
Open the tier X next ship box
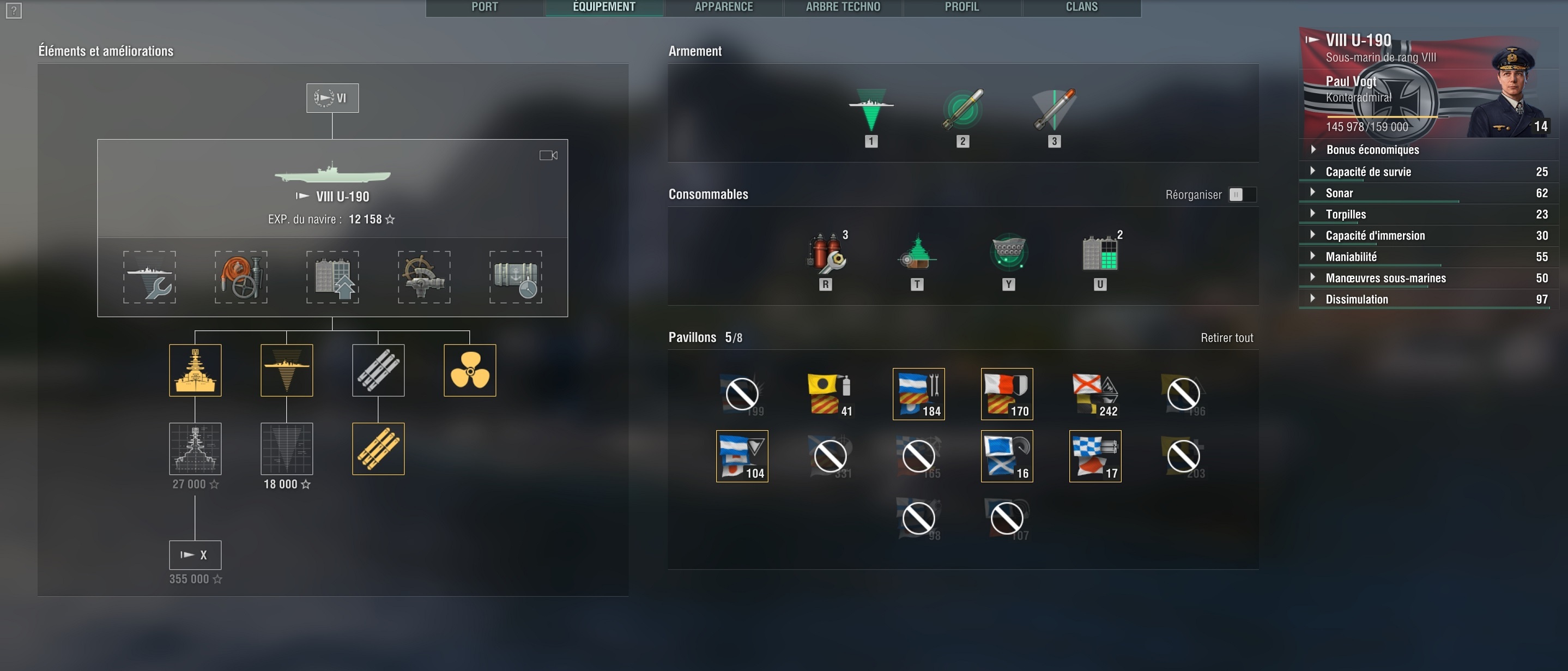(x=195, y=555)
